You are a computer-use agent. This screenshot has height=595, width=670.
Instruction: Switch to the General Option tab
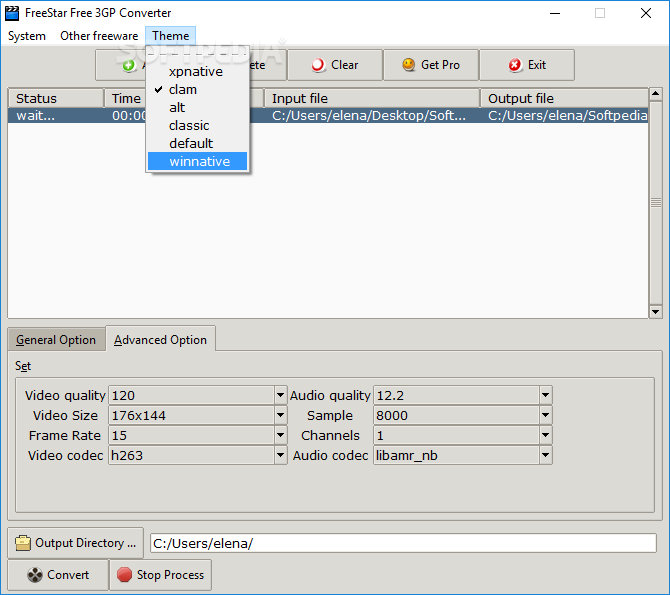pyautogui.click(x=56, y=340)
